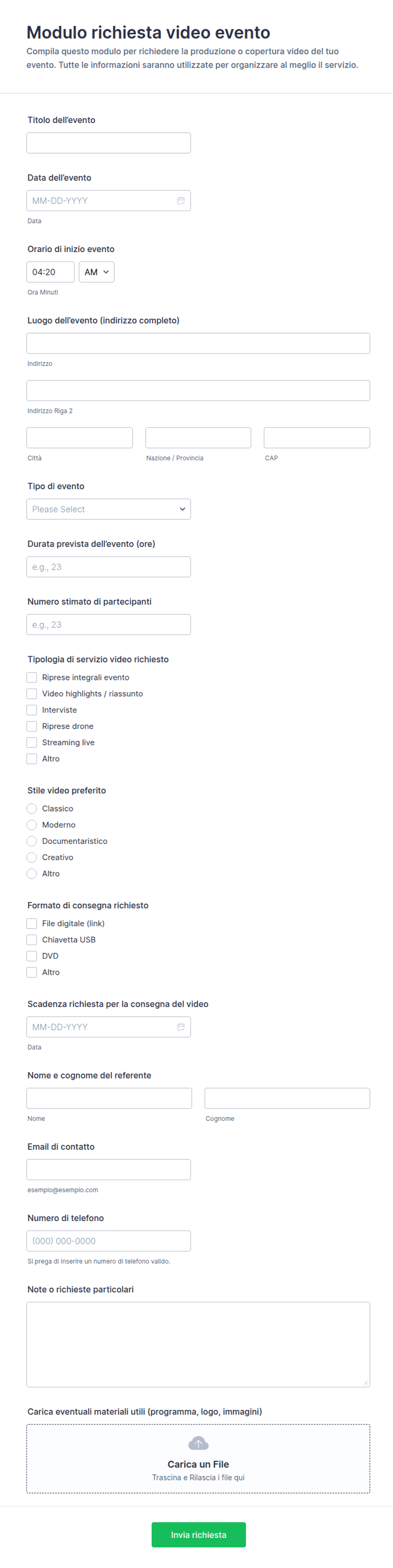
Task: Focus the Cognome input field
Action: 287,1098
